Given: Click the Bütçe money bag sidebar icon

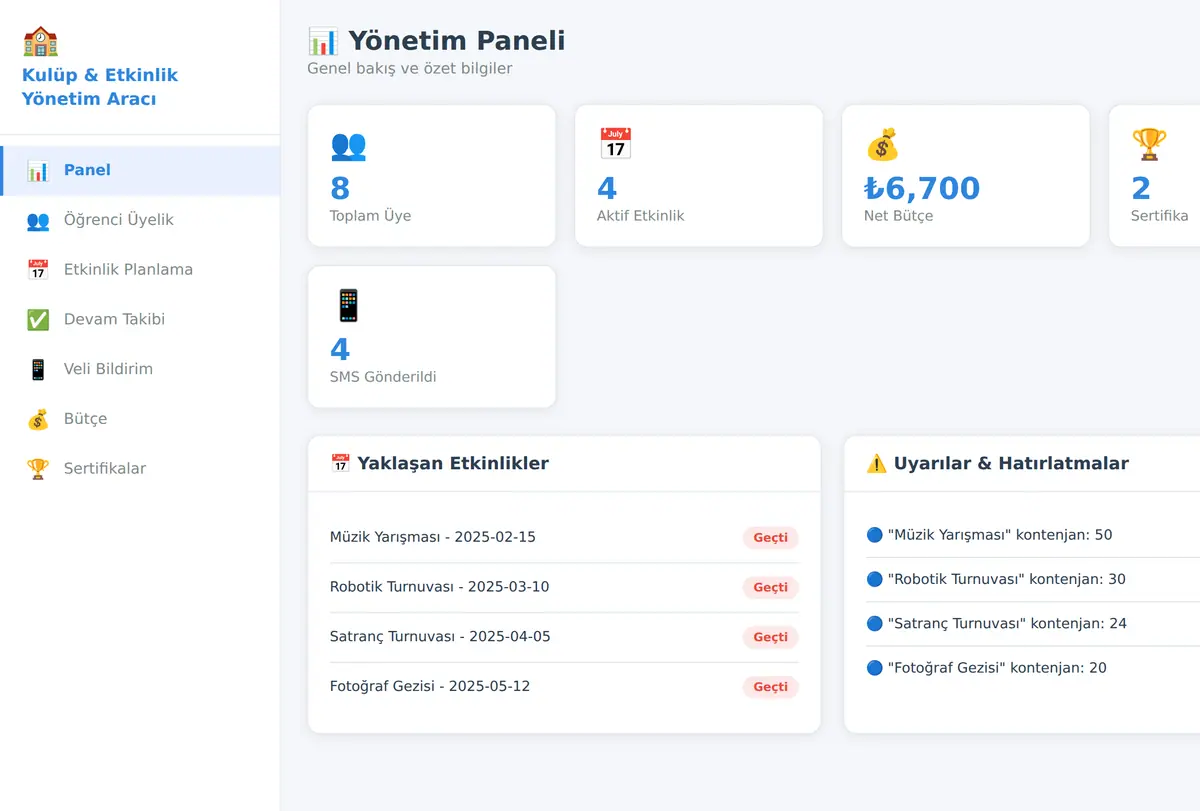Looking at the screenshot, I should coord(38,419).
